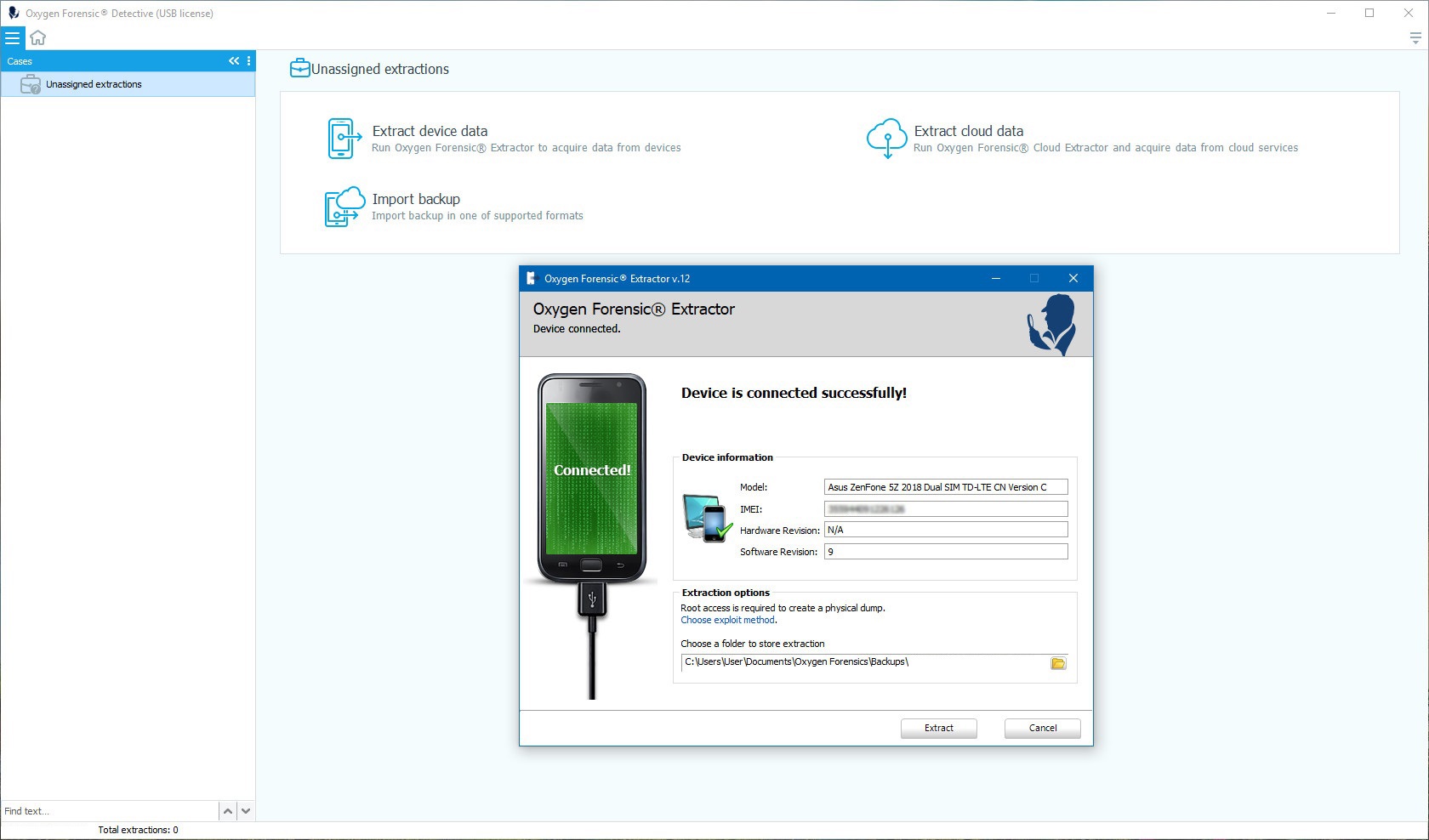Jump to previous search result arrow
The image size is (1429, 840).
[x=228, y=811]
